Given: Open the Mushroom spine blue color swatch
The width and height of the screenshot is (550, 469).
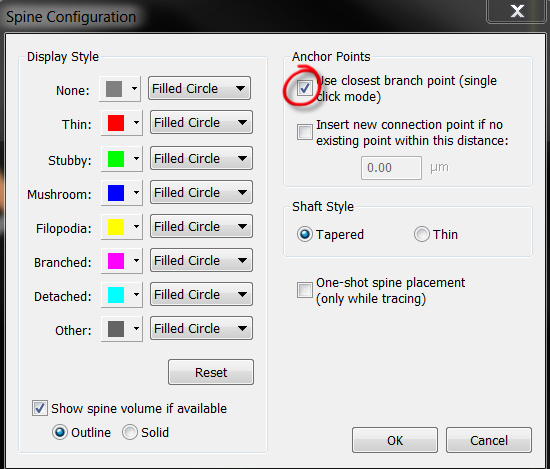Looking at the screenshot, I should 116,193.
